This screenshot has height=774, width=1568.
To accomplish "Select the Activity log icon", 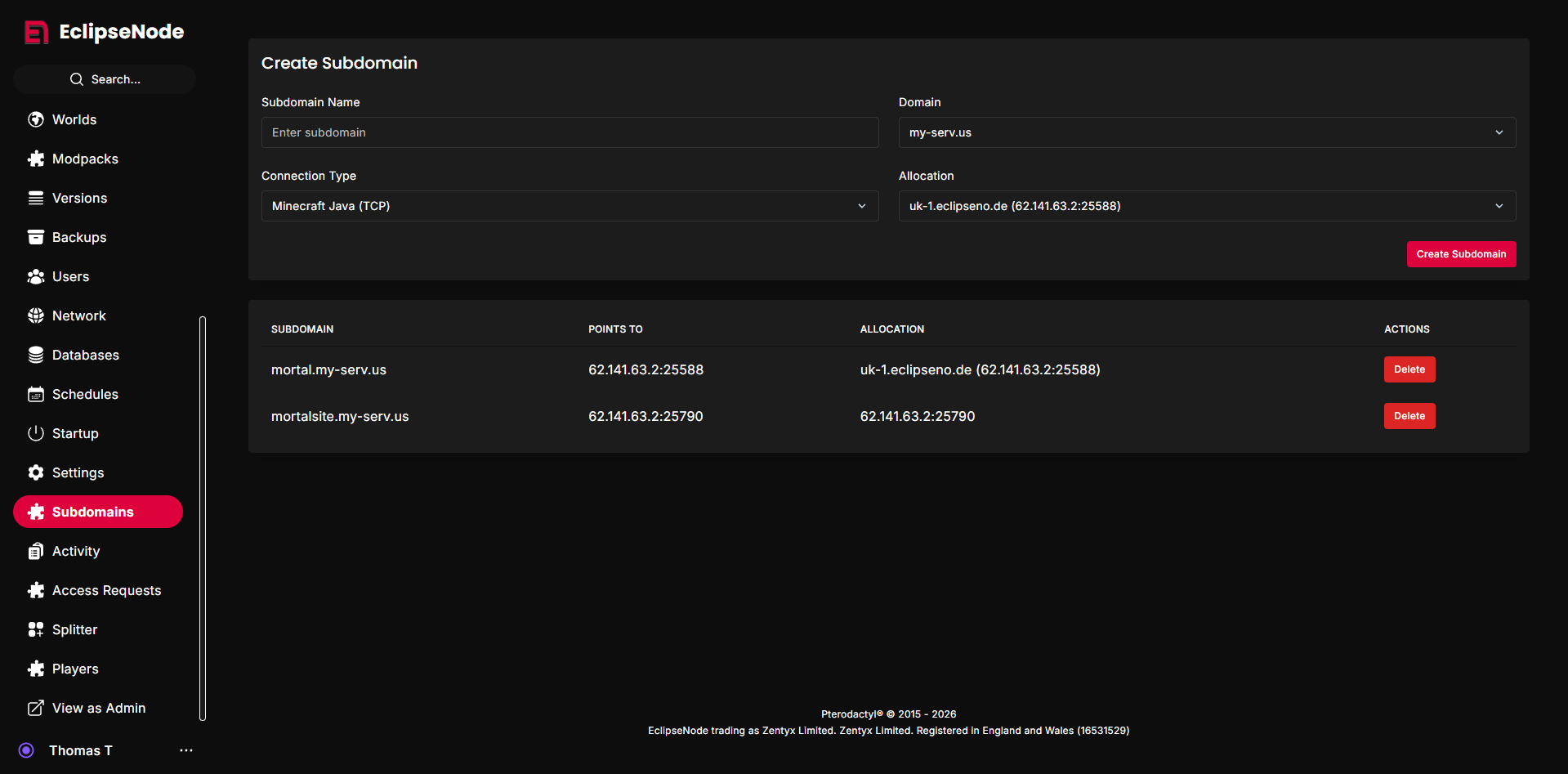I will coord(36,551).
